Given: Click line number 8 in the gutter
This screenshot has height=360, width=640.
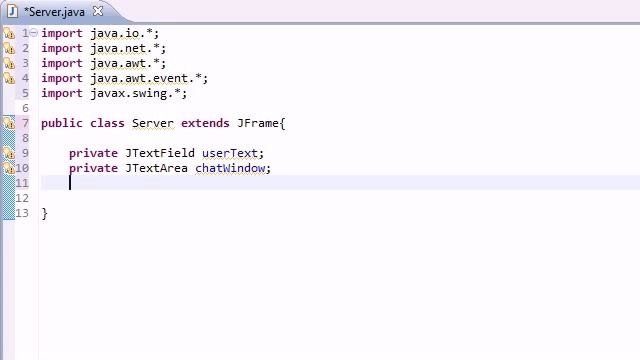Looking at the screenshot, I should (x=25, y=138).
